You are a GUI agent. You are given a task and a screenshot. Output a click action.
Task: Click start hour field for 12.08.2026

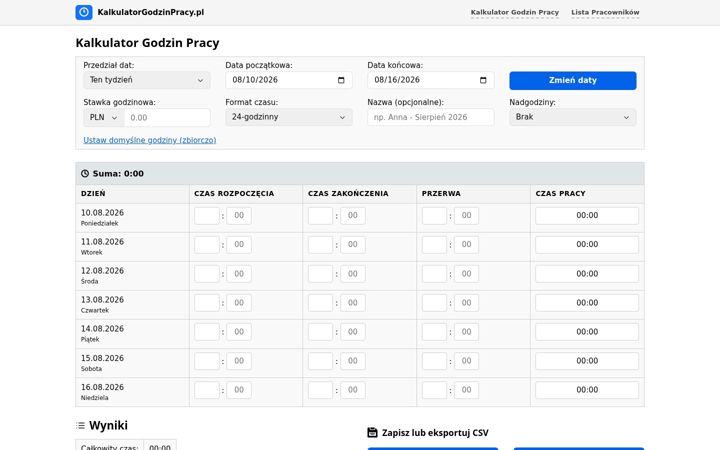[207, 274]
